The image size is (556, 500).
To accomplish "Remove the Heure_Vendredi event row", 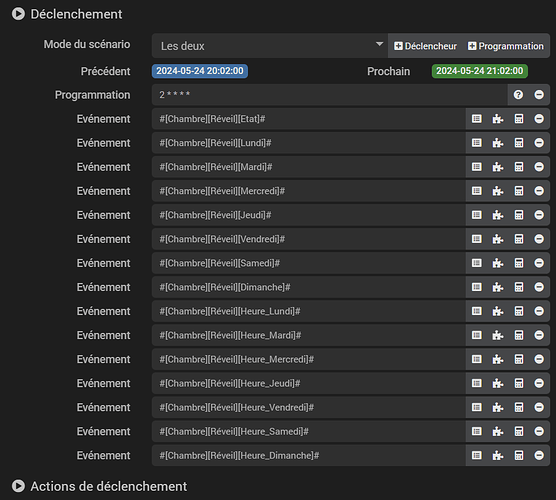I will (539, 407).
